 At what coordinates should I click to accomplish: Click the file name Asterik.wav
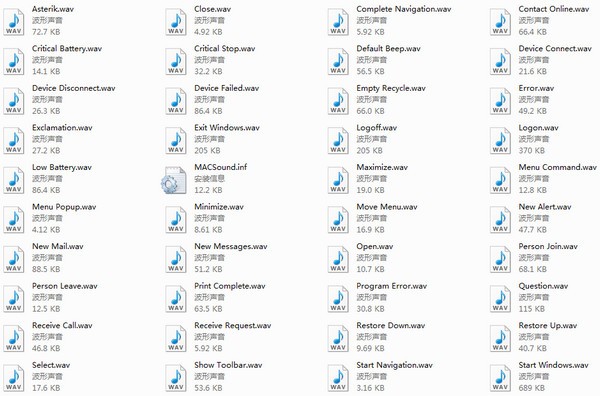53,9
